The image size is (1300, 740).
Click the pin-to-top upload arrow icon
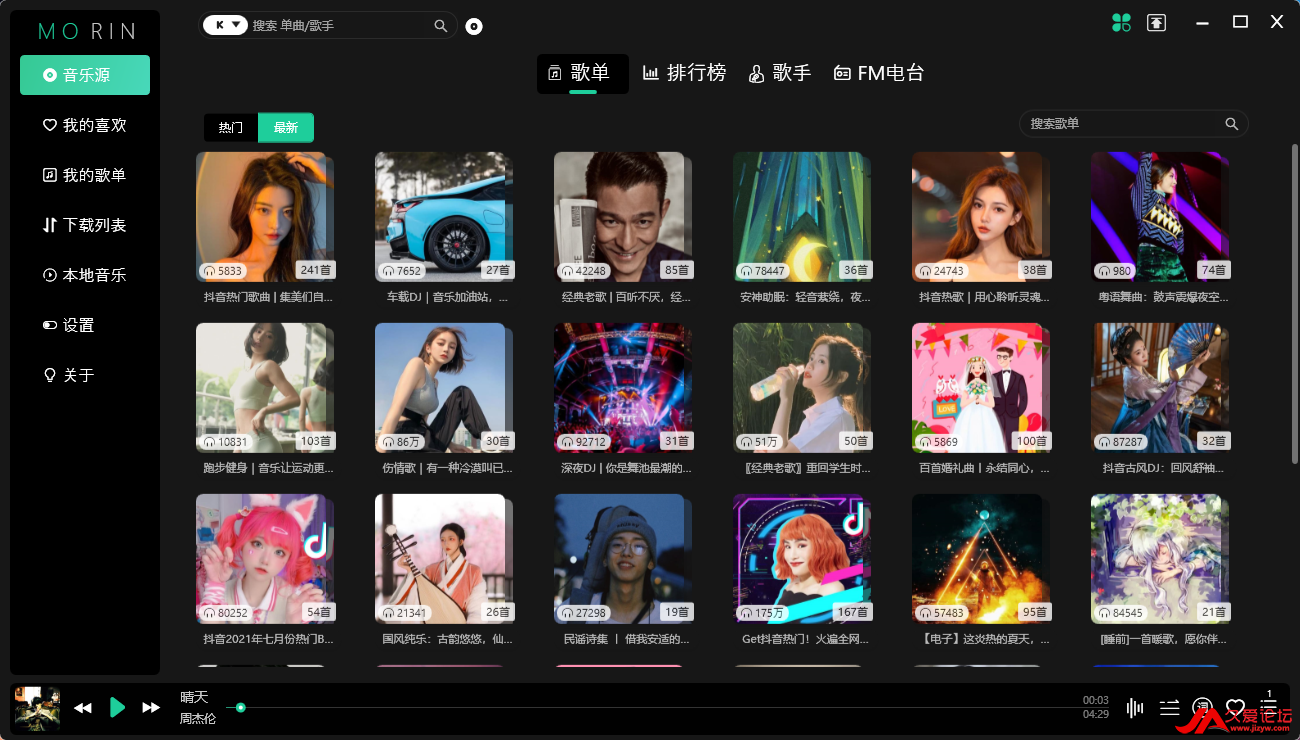click(1156, 22)
